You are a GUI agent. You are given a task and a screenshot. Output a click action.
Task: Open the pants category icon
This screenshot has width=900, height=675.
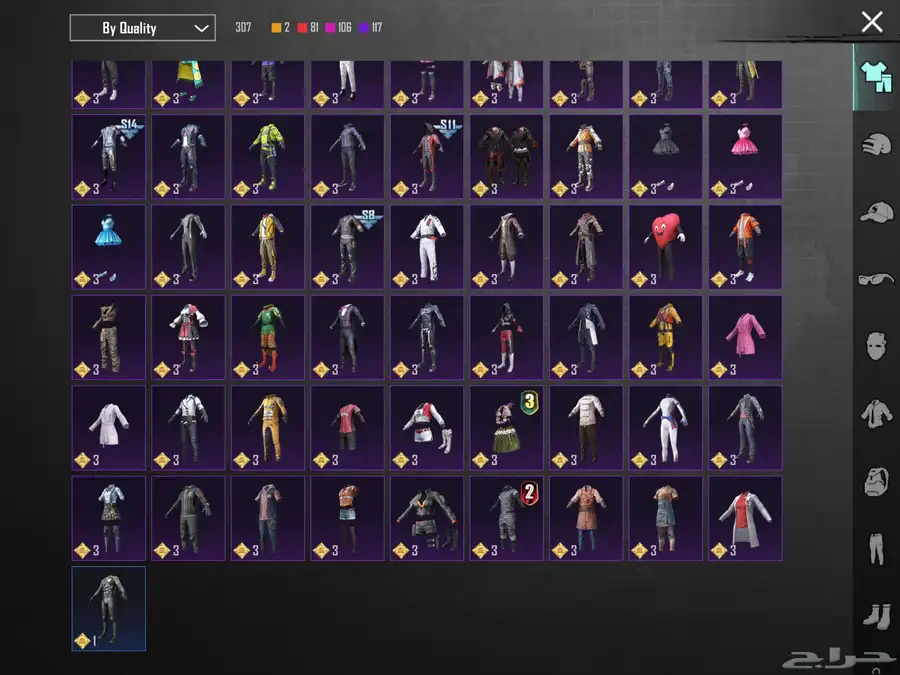(876, 549)
